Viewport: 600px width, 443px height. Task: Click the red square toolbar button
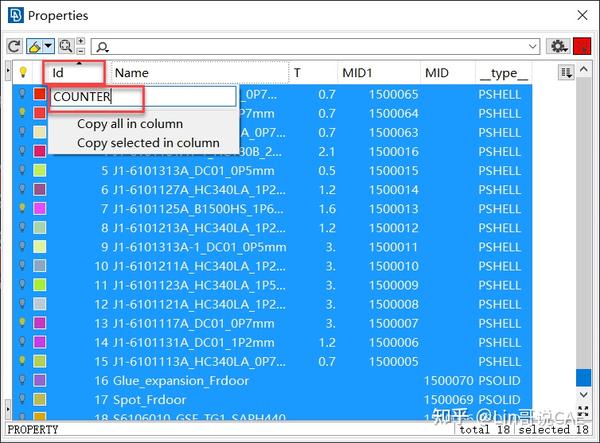[x=582, y=47]
